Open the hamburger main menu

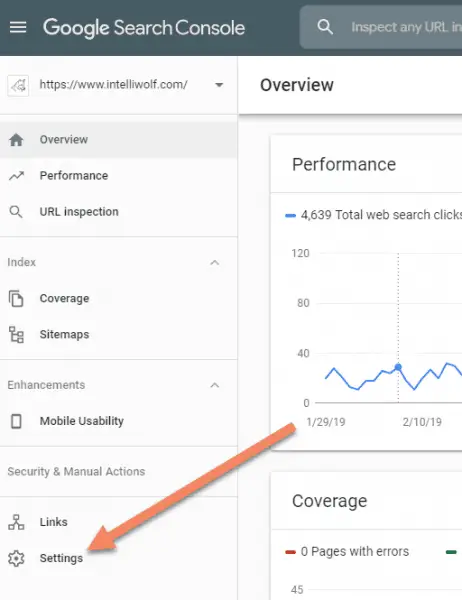pos(18,27)
